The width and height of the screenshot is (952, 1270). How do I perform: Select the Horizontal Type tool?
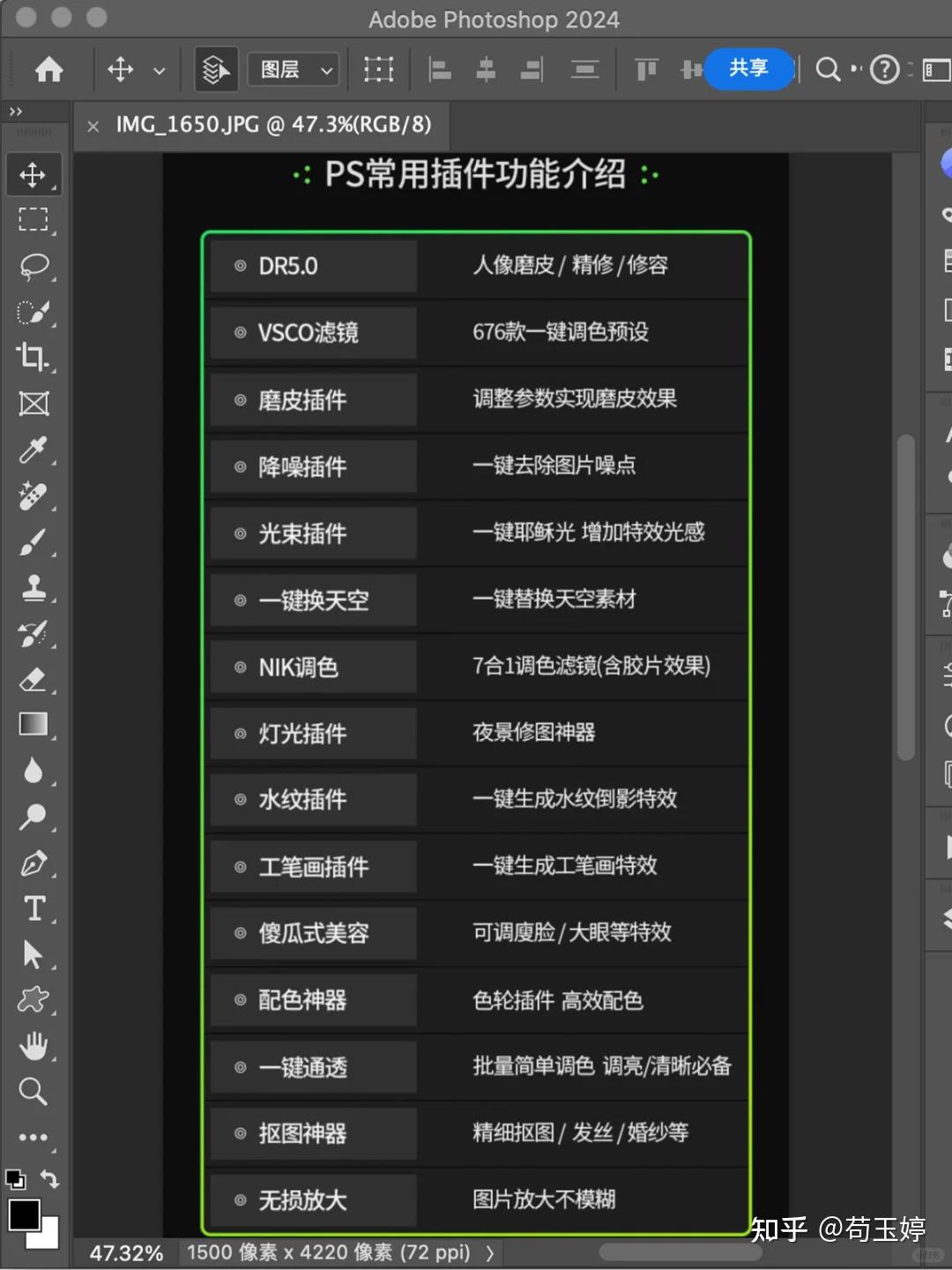[x=33, y=908]
